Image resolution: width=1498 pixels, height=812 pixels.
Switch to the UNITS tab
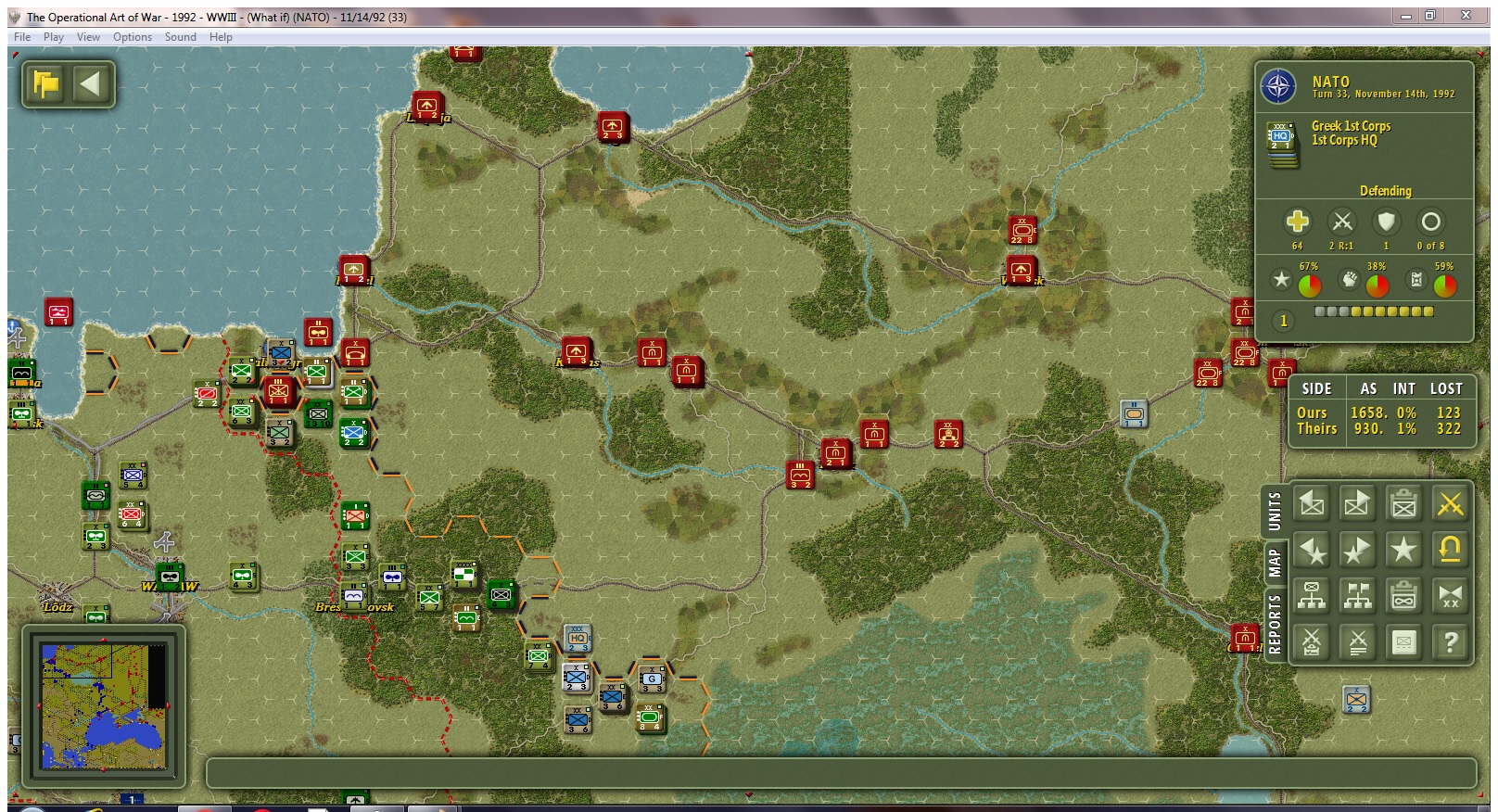[x=1275, y=511]
